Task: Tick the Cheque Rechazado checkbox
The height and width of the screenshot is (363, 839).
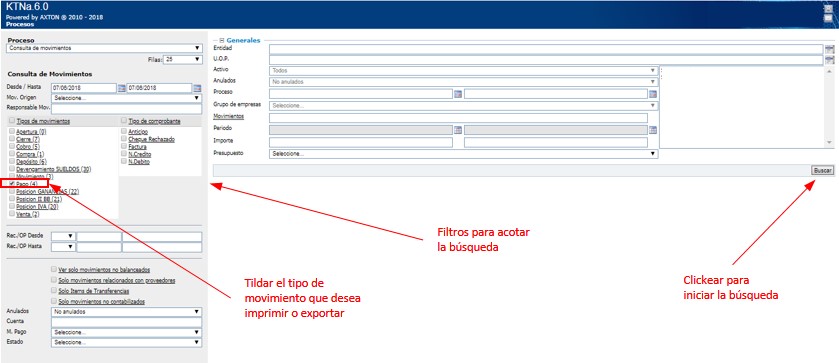Action: (x=124, y=139)
